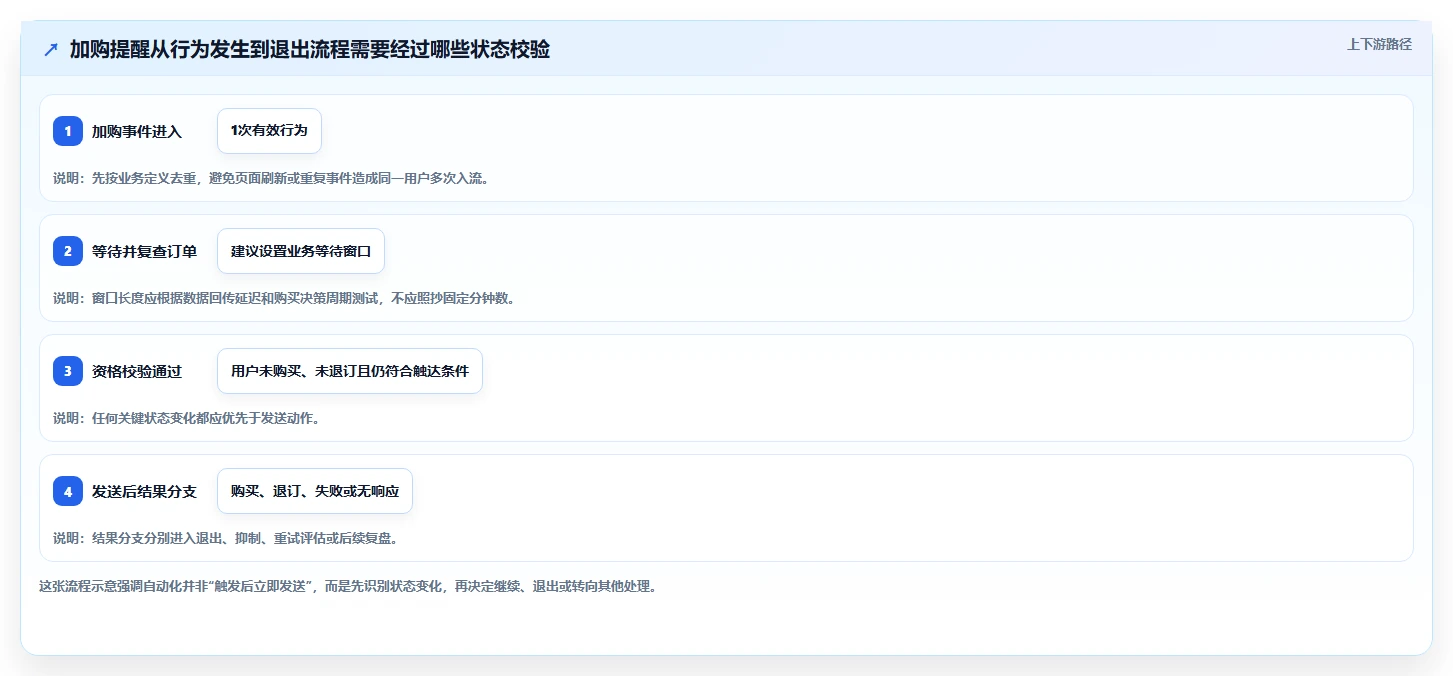1453x676 pixels.
Task: Select the 1次有效行为 chip
Action: (x=269, y=131)
